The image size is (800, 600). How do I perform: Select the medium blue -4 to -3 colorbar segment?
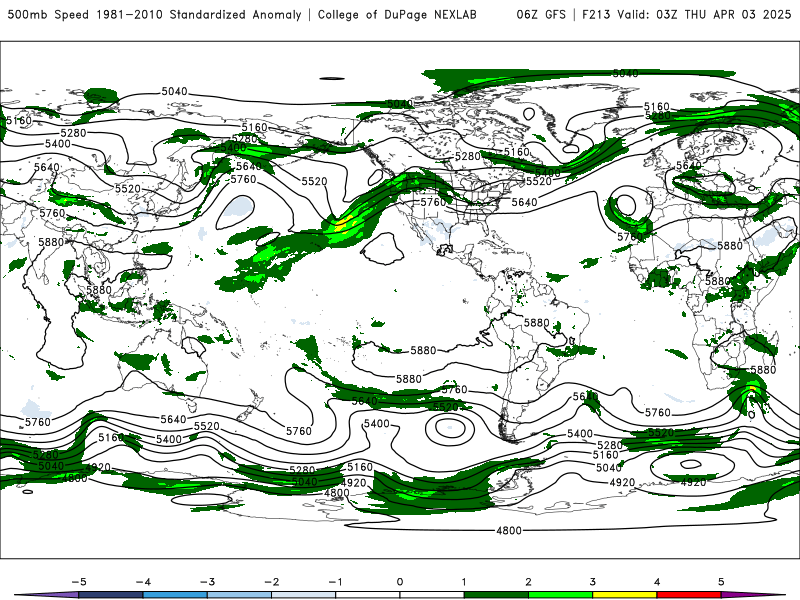[x=175, y=595]
